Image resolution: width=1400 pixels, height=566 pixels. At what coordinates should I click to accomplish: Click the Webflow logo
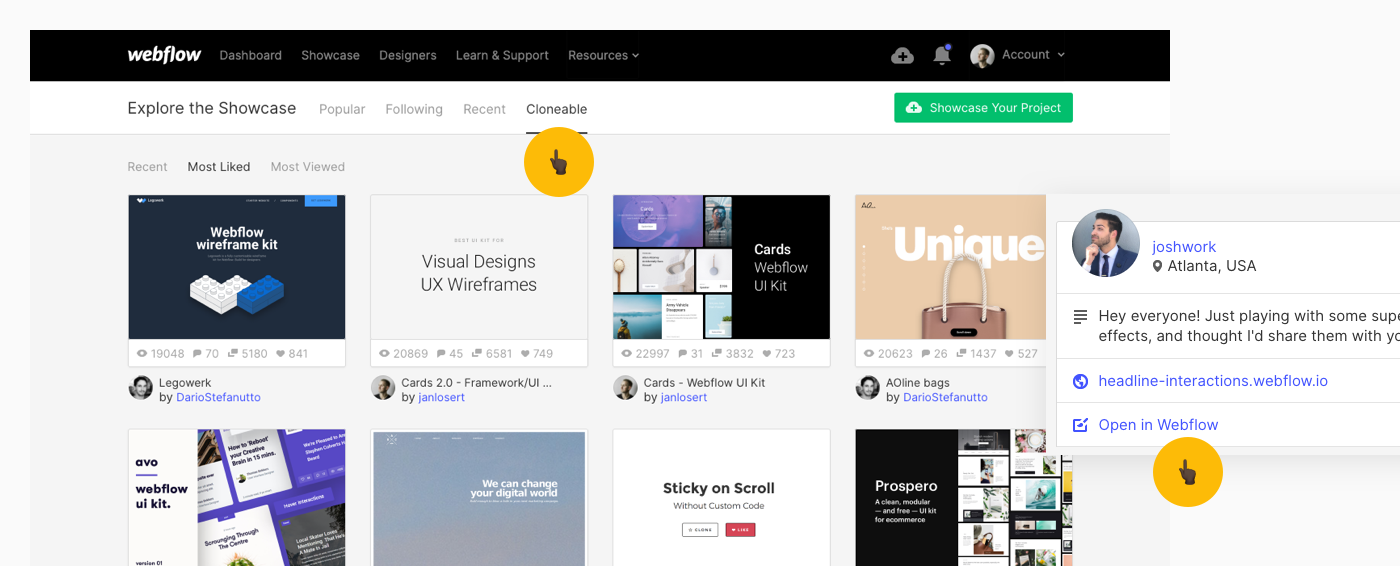[164, 55]
